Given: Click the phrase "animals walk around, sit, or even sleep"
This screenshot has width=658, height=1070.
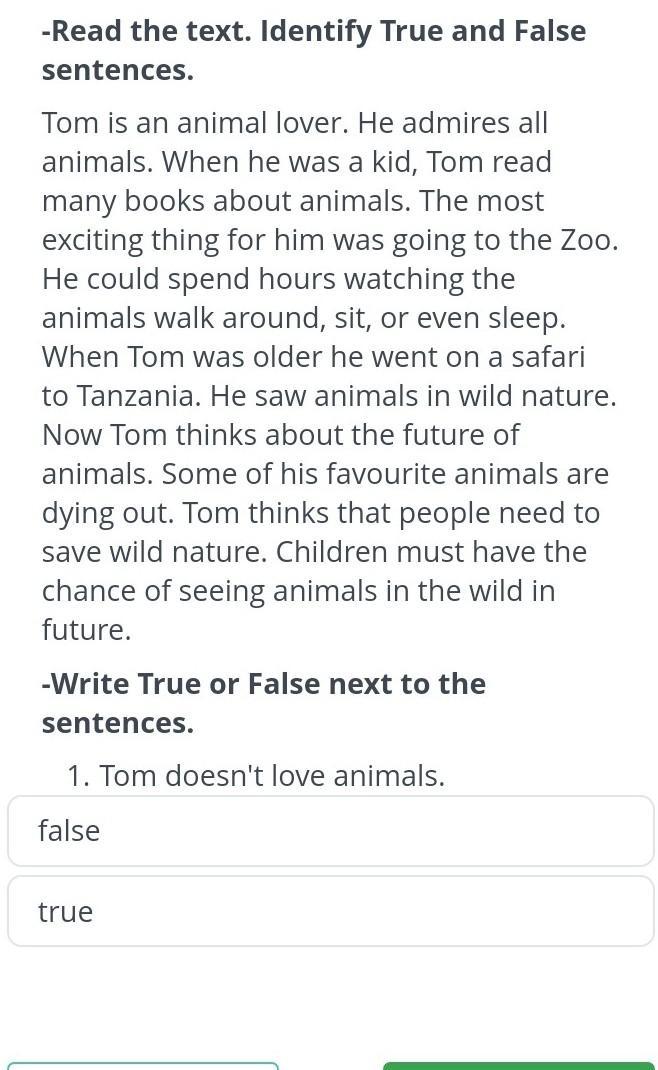Looking at the screenshot, I should pyautogui.click(x=302, y=318).
